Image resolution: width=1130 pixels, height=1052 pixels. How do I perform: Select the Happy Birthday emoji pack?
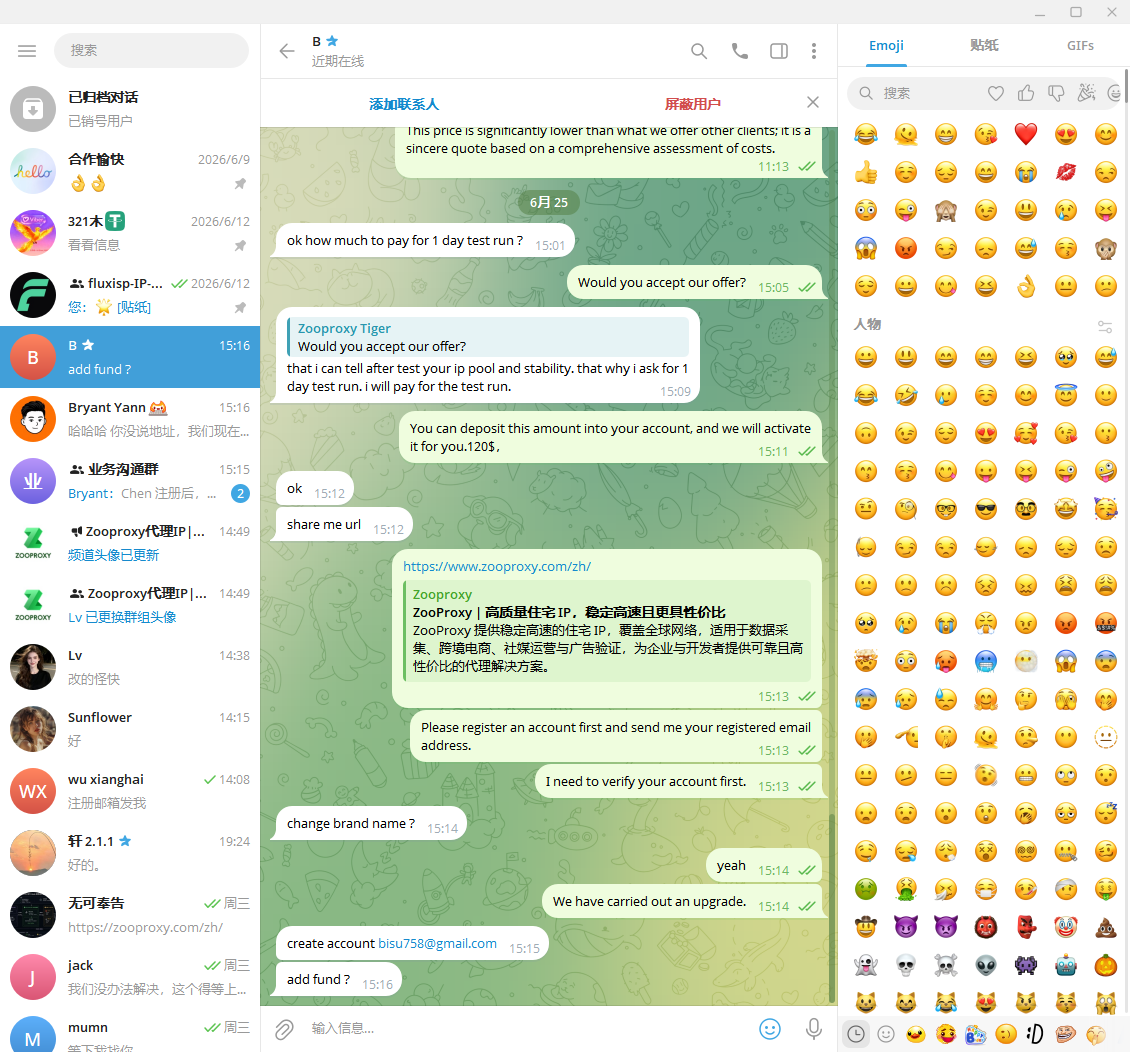tap(976, 1034)
